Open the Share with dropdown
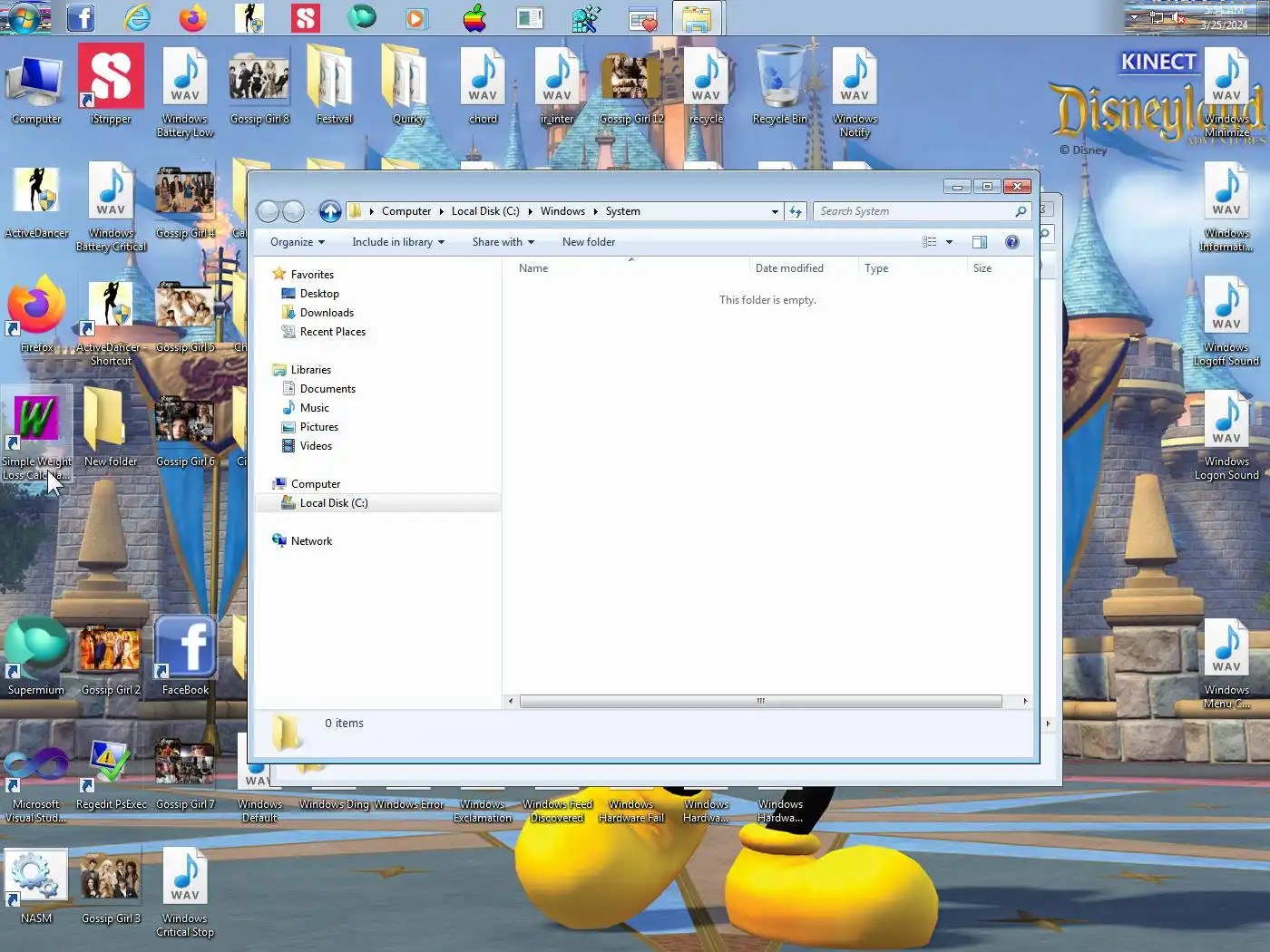 (503, 242)
